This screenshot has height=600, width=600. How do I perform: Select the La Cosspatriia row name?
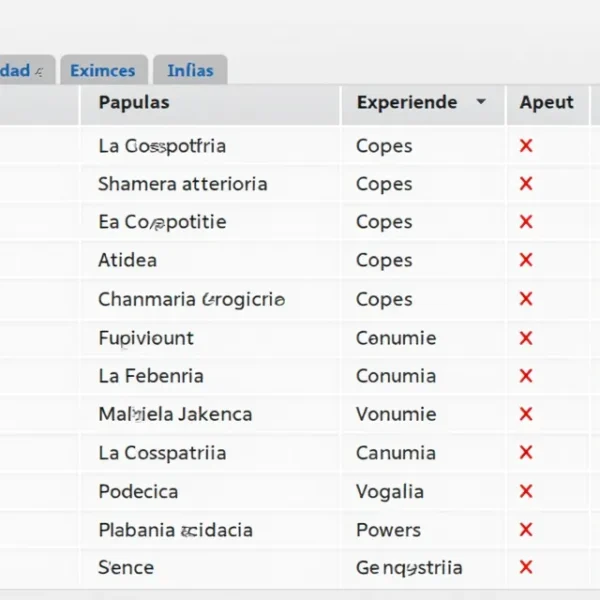[162, 453]
